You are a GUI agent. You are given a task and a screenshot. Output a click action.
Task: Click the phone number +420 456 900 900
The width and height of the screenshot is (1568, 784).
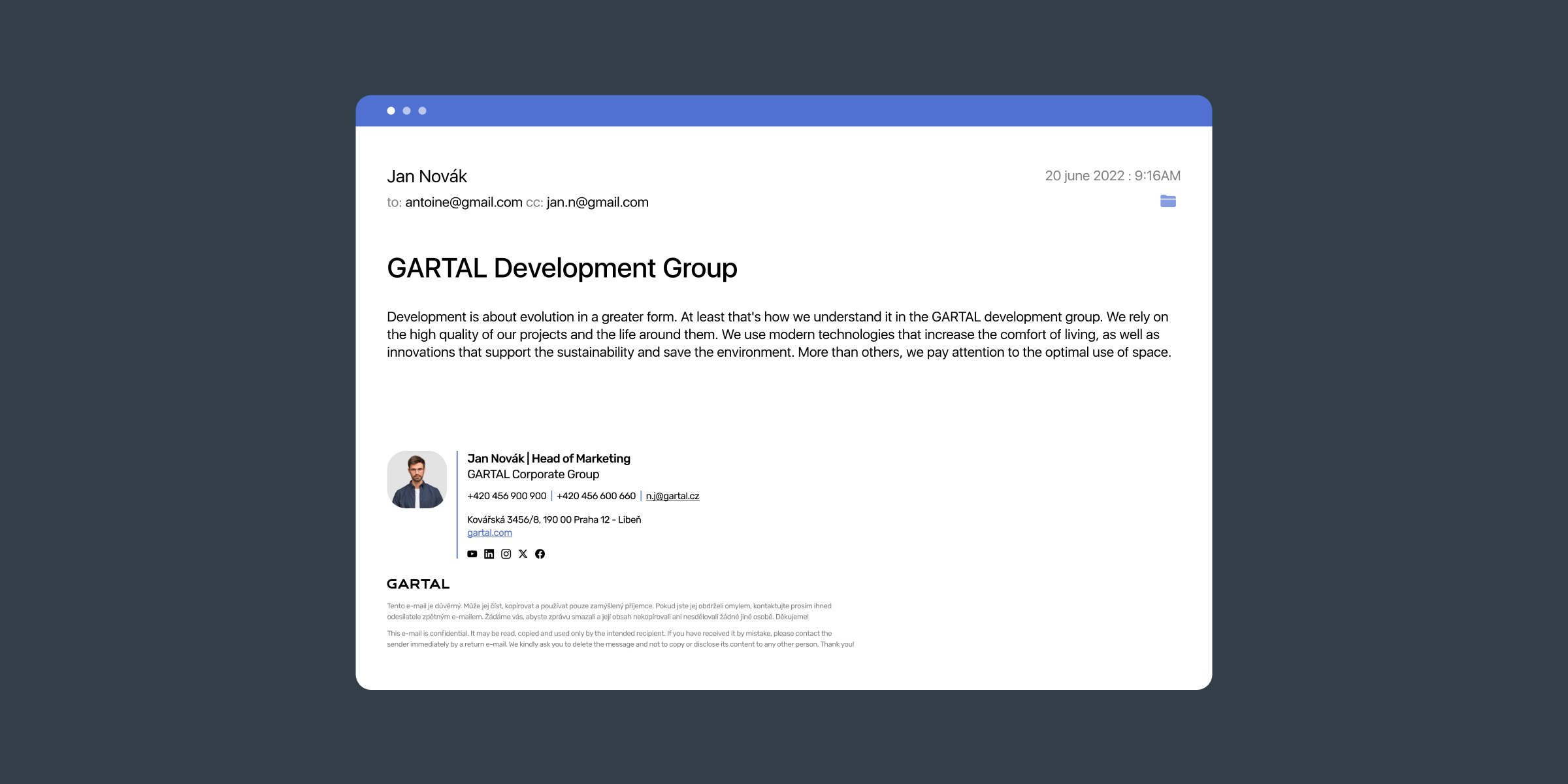point(507,495)
